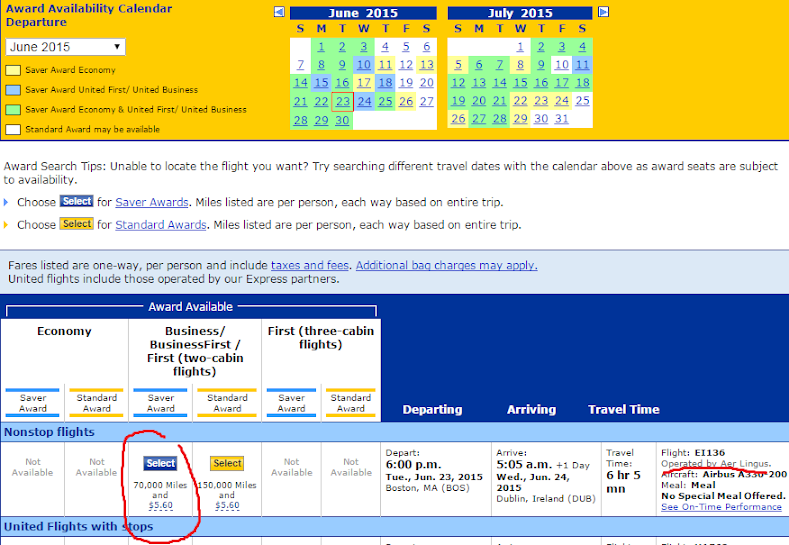Click the United Flights with stops heading

click(x=78, y=527)
